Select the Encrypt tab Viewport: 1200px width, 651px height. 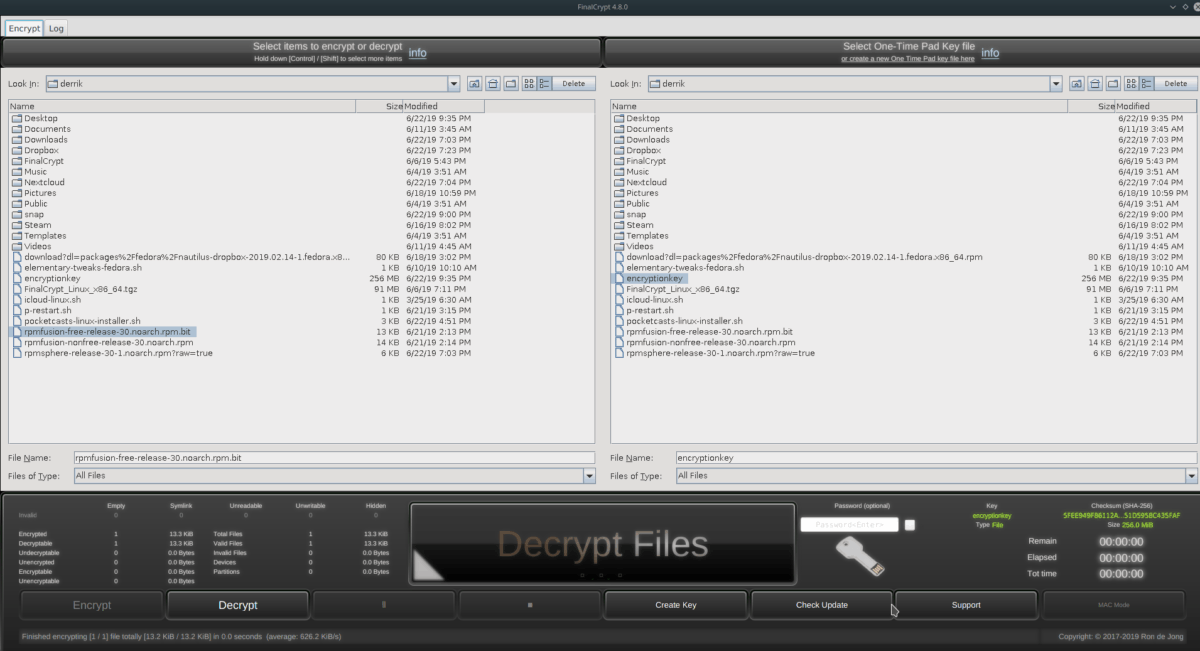[x=23, y=28]
